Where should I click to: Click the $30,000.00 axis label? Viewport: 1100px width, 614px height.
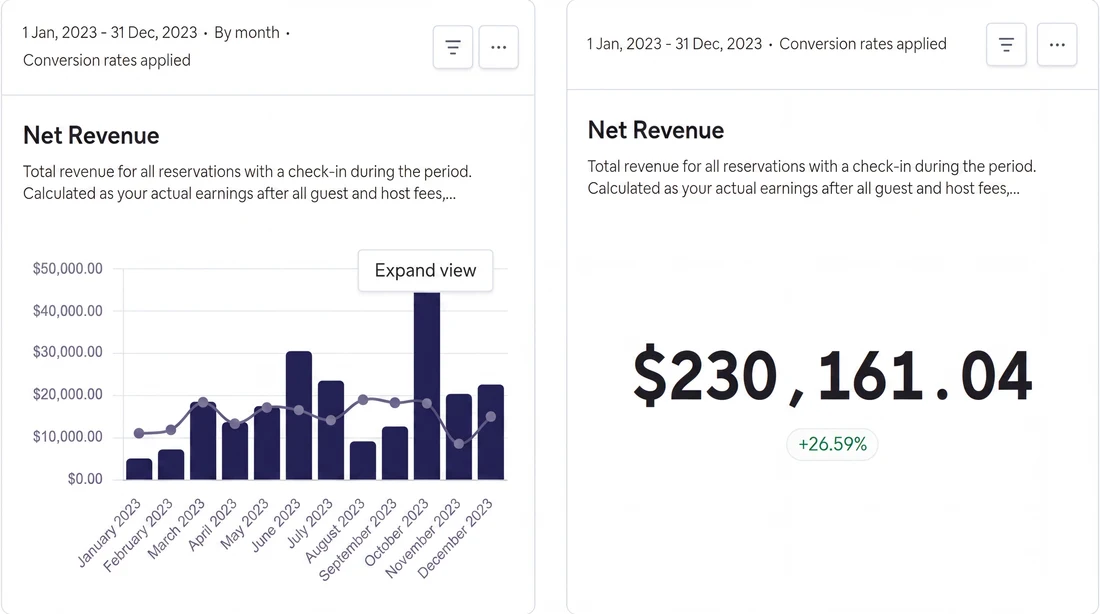(67, 352)
